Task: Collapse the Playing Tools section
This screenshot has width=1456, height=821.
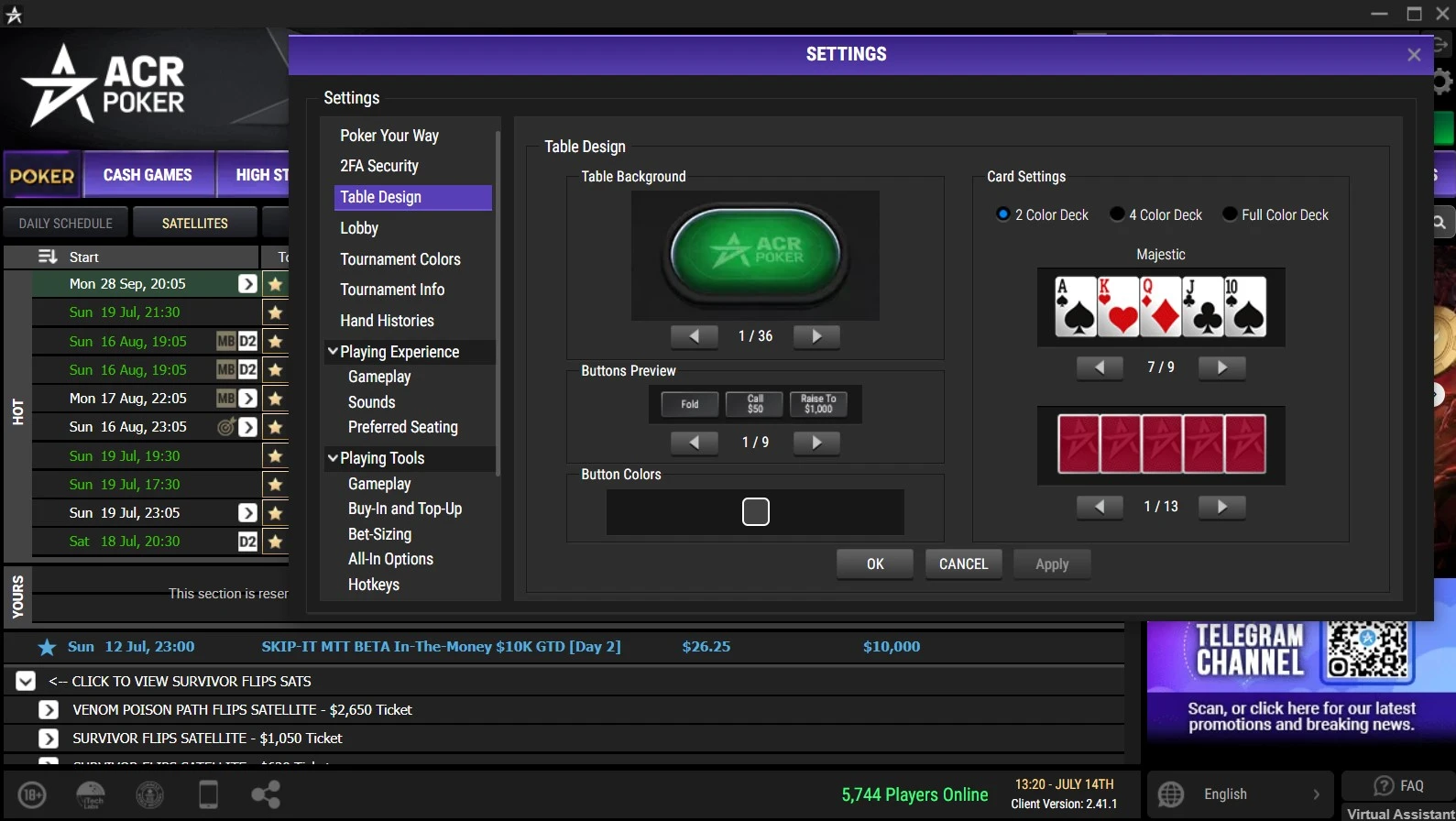Action: point(333,457)
